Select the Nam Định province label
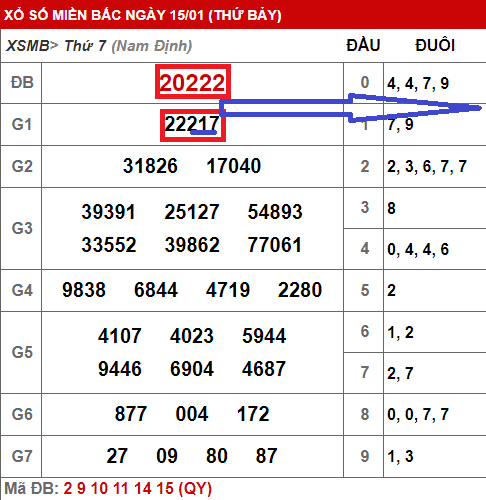The height and width of the screenshot is (500, 486). click(152, 46)
